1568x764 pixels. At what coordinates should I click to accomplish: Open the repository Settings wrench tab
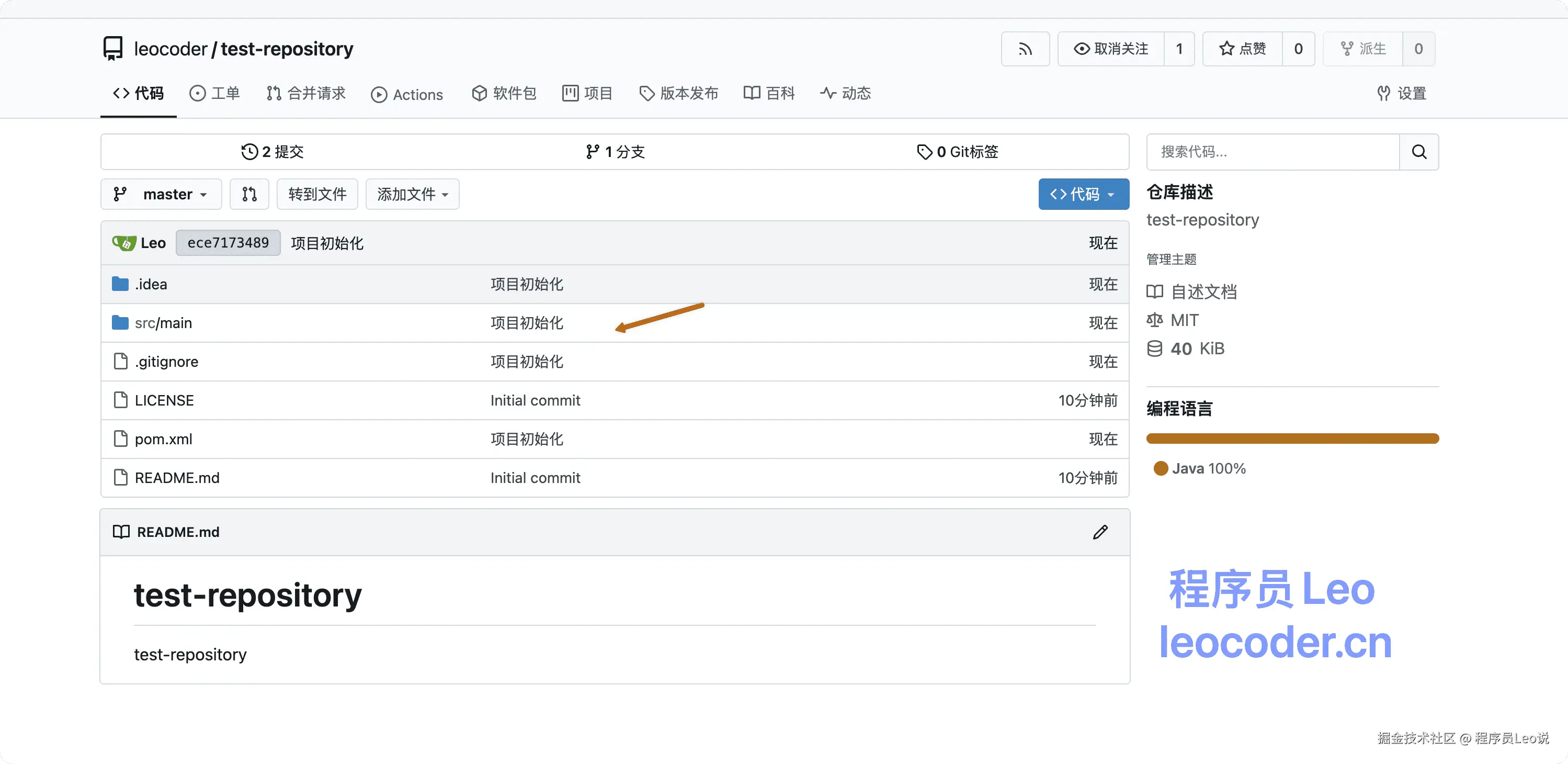1402,93
